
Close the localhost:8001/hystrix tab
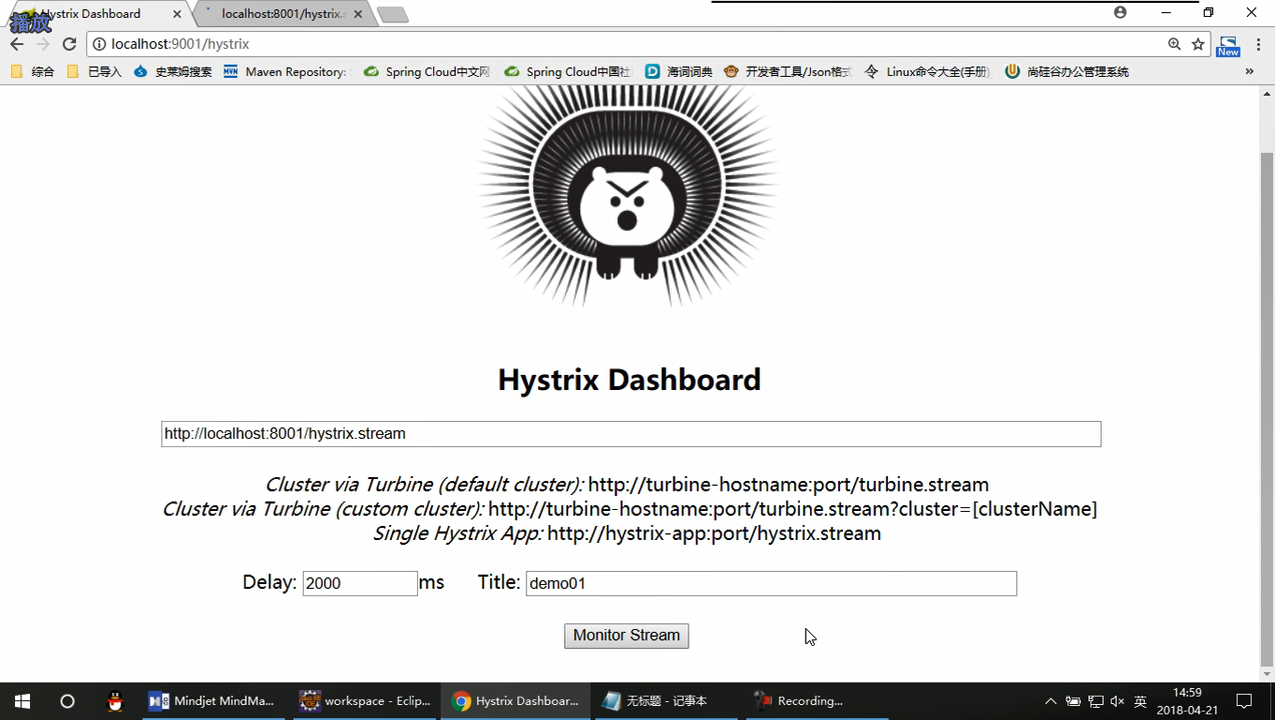click(x=358, y=14)
